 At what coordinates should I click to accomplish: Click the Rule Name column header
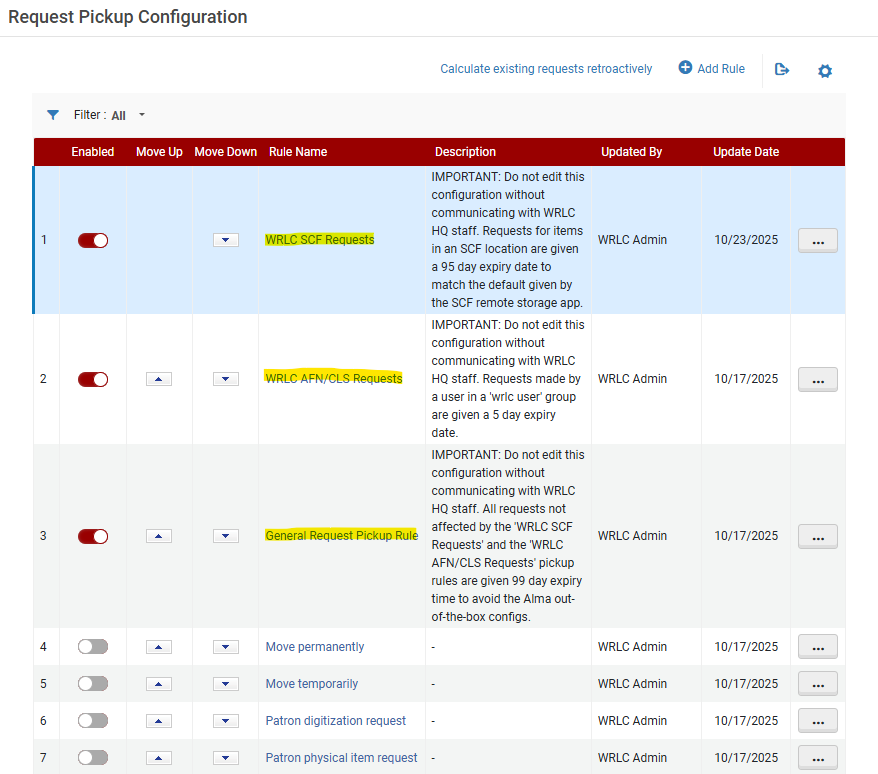point(298,152)
